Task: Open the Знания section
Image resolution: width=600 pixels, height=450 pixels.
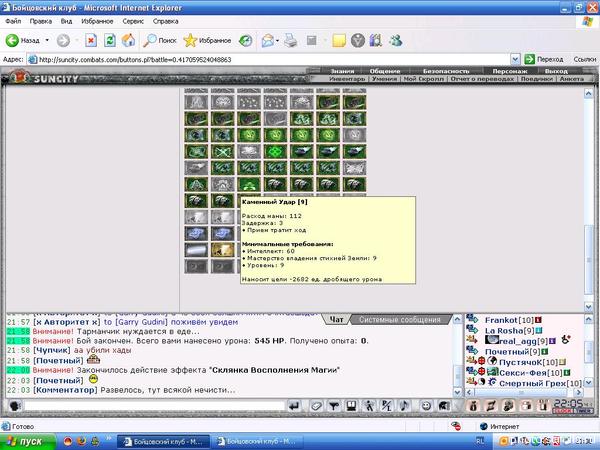Action: 342,71
